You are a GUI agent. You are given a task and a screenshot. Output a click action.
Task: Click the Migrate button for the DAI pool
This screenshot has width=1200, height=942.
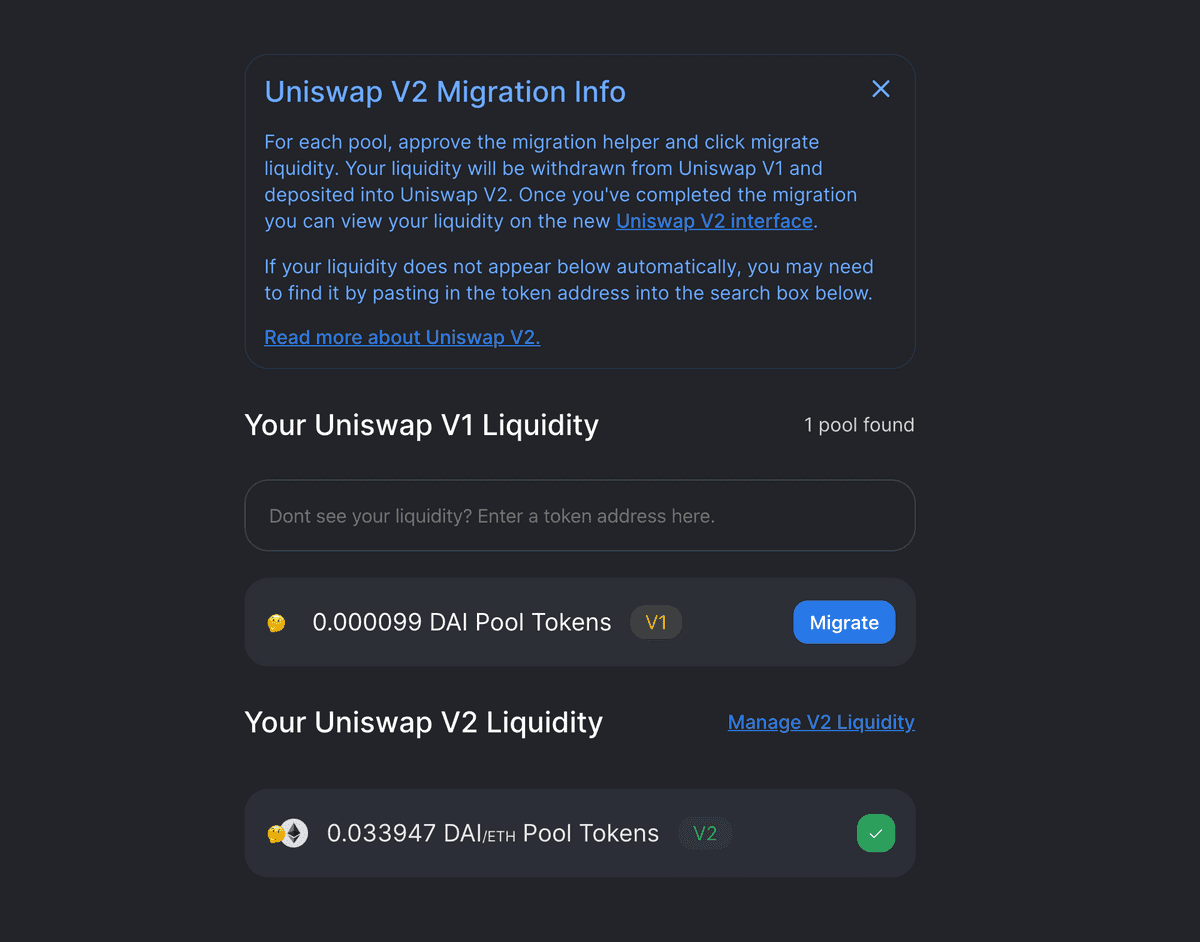pos(844,622)
